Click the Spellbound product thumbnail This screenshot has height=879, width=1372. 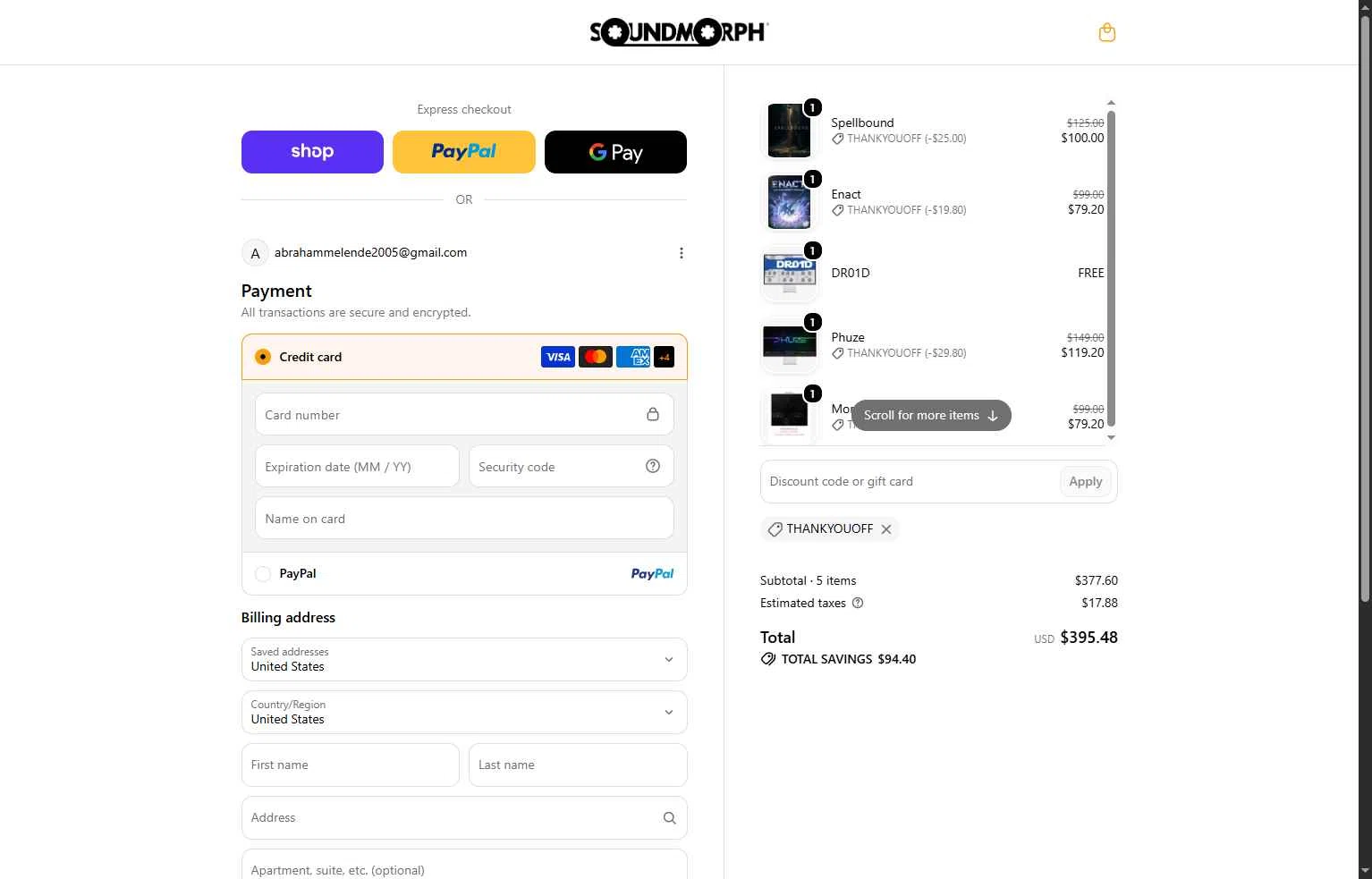coord(789,130)
